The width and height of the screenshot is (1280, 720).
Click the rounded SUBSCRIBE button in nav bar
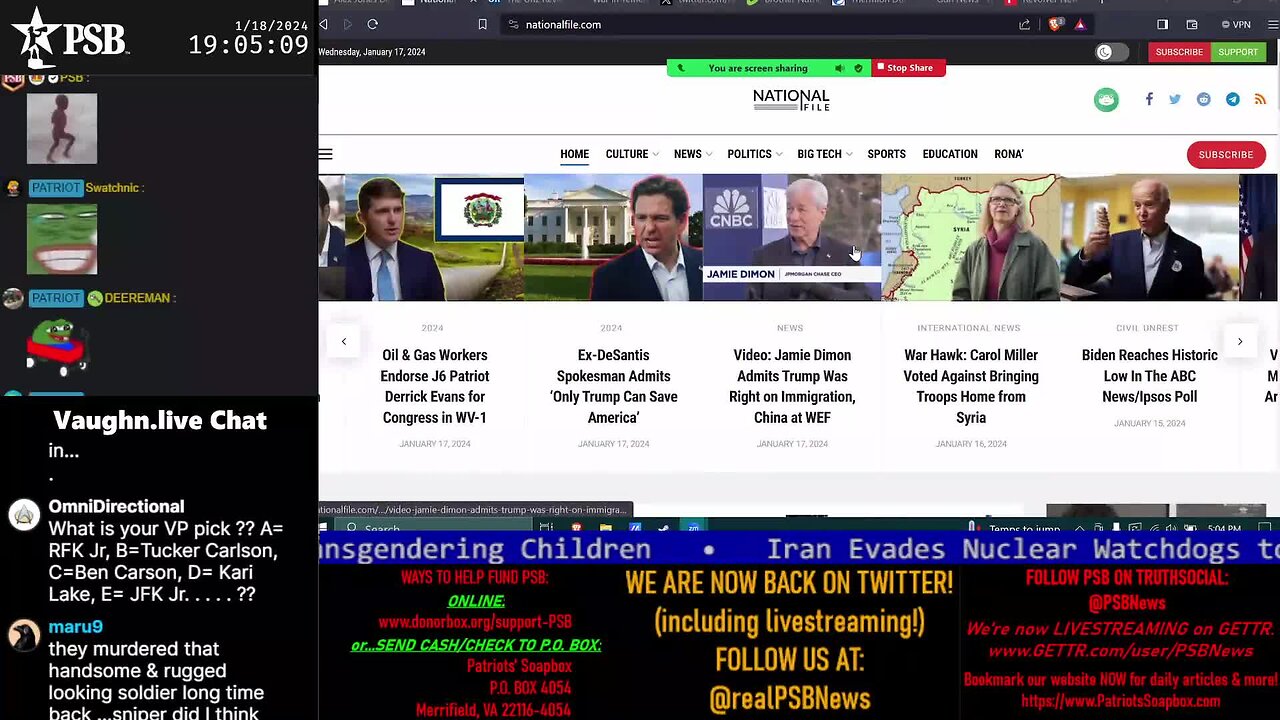point(1226,155)
